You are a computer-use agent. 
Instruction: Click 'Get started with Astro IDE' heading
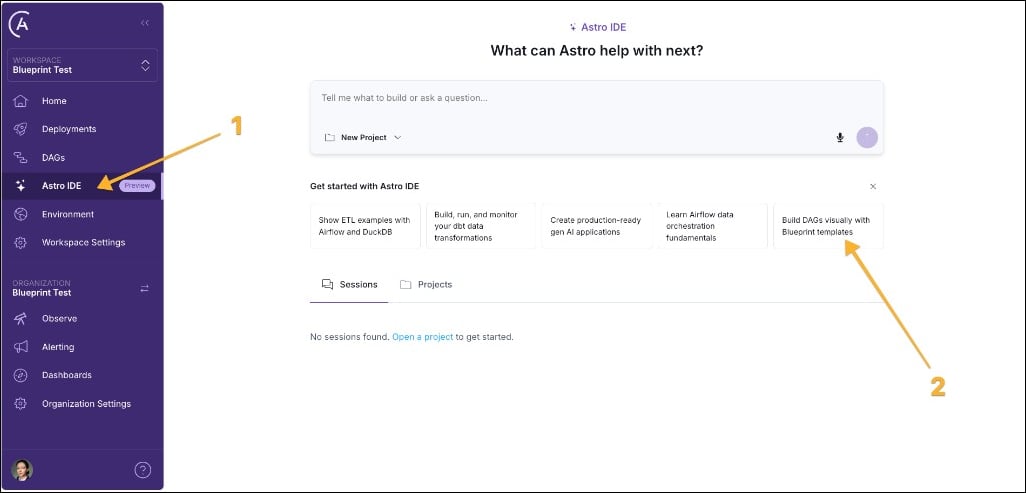[x=364, y=187]
